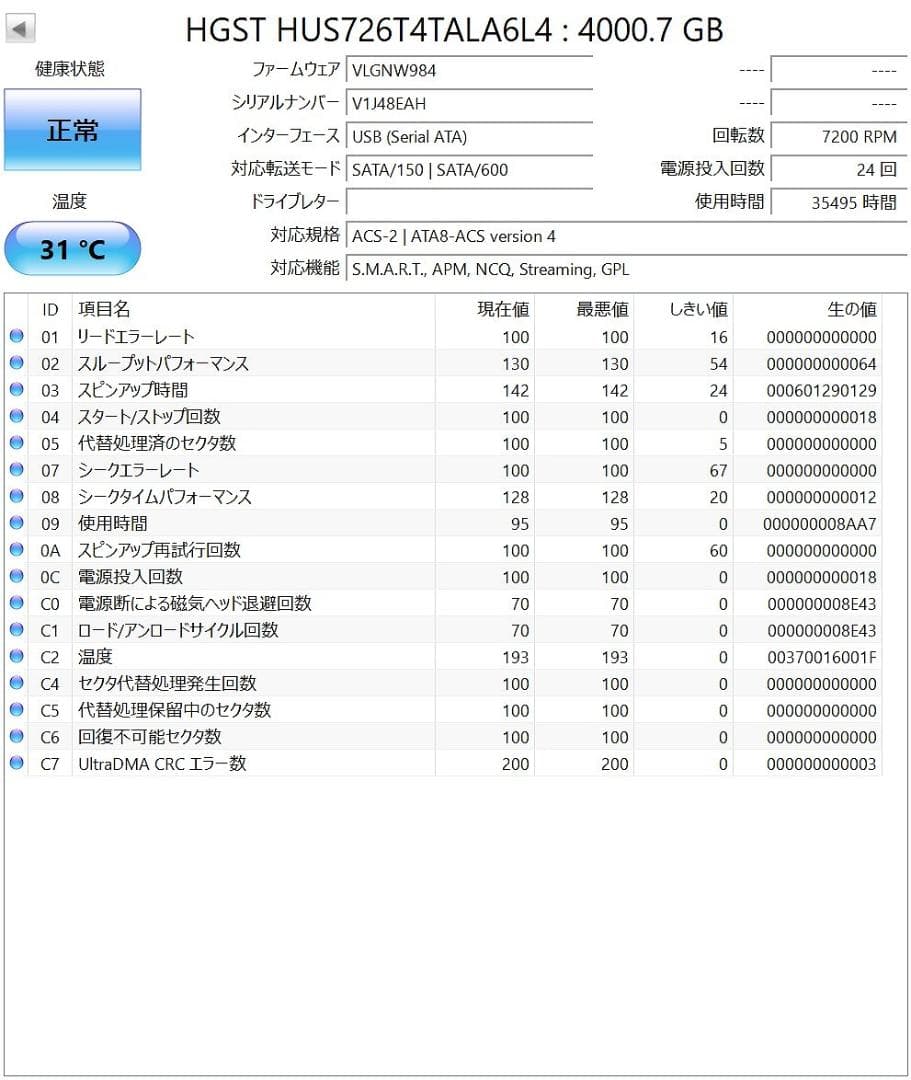This screenshot has width=911, height=1080.
Task: Click status icon for row C6 回復不可能セクタ数
Action: [17, 736]
